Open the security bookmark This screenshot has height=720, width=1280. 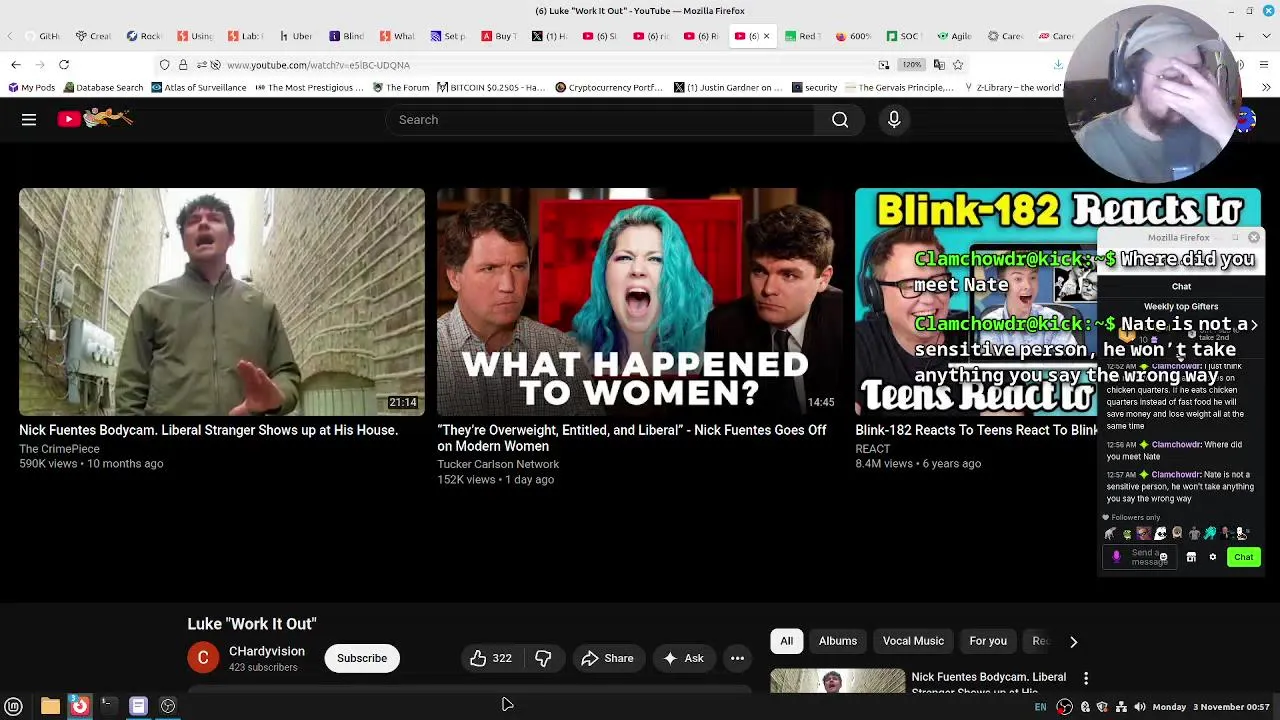[x=814, y=88]
